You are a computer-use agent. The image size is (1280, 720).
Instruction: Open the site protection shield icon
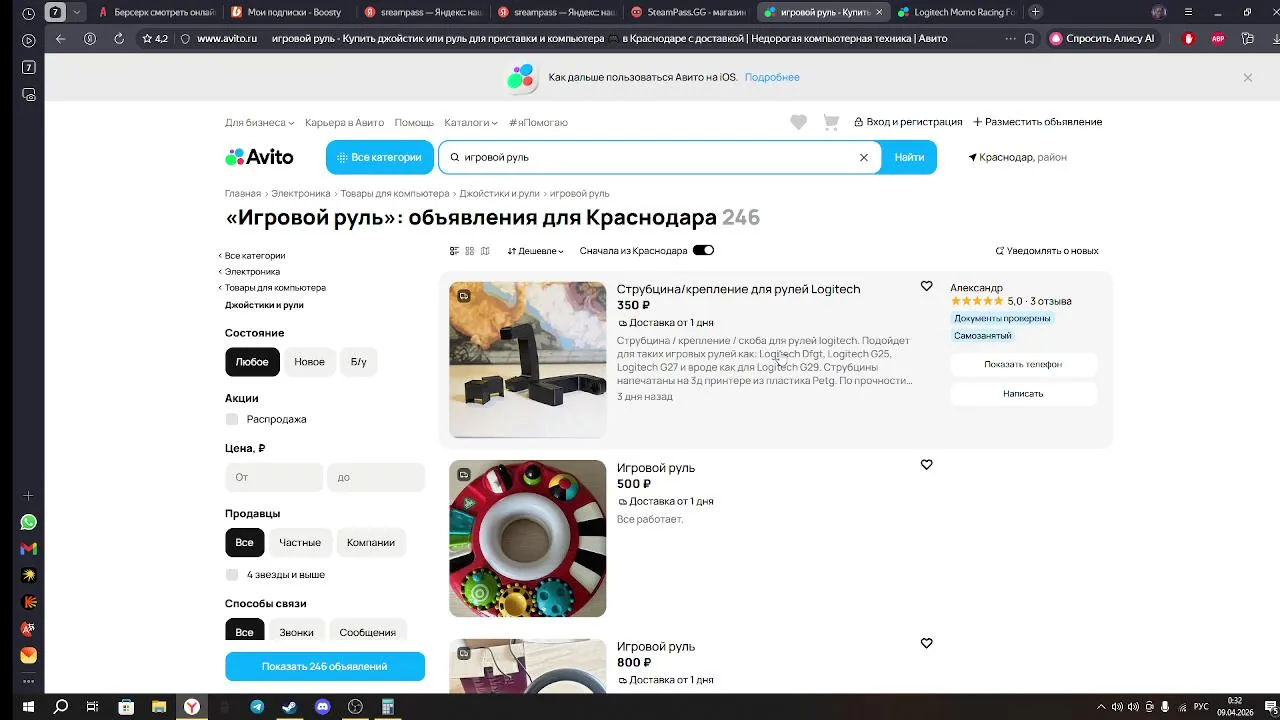tap(185, 38)
